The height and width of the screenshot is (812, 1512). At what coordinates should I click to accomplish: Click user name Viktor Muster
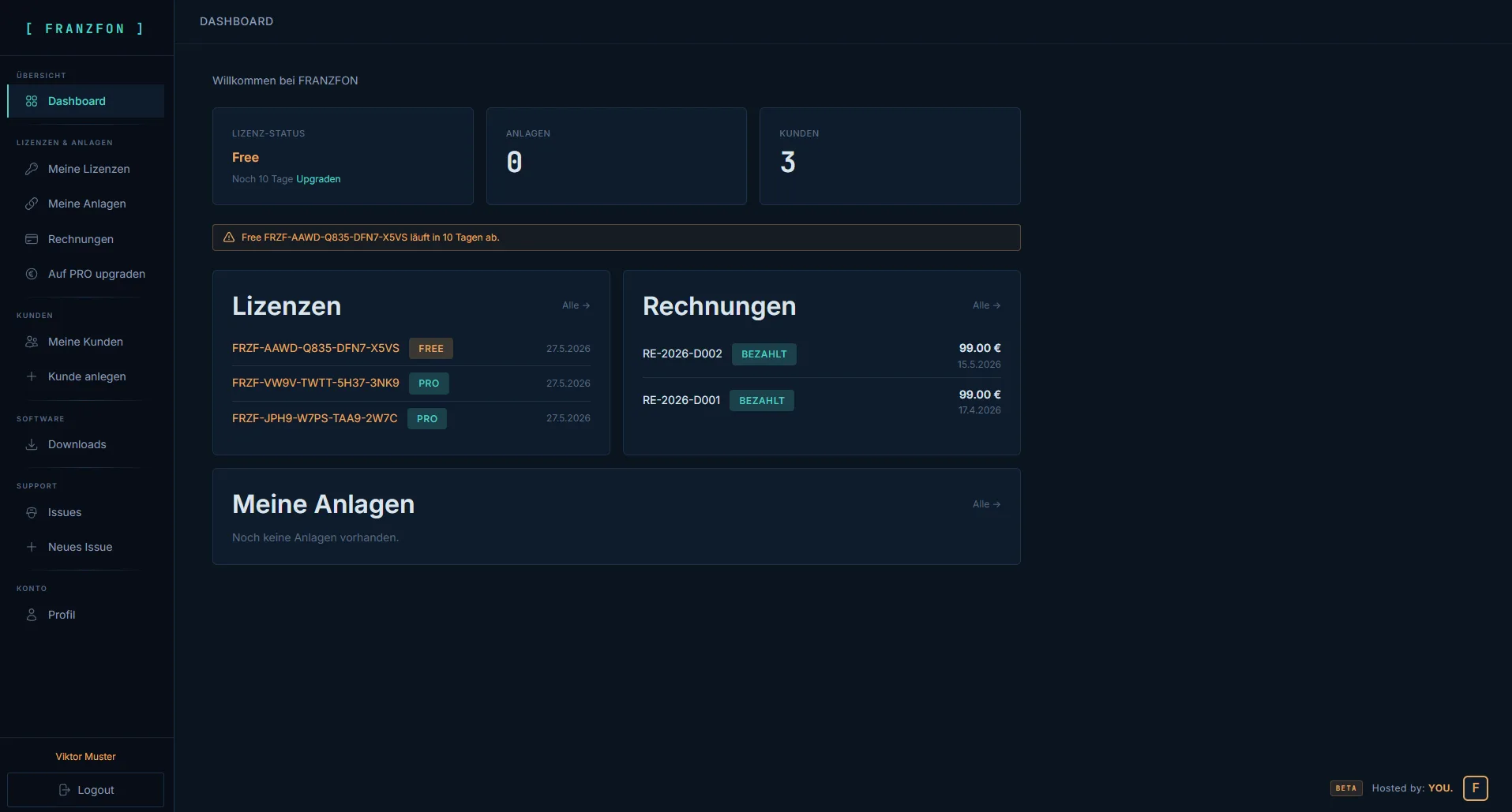[x=85, y=757]
